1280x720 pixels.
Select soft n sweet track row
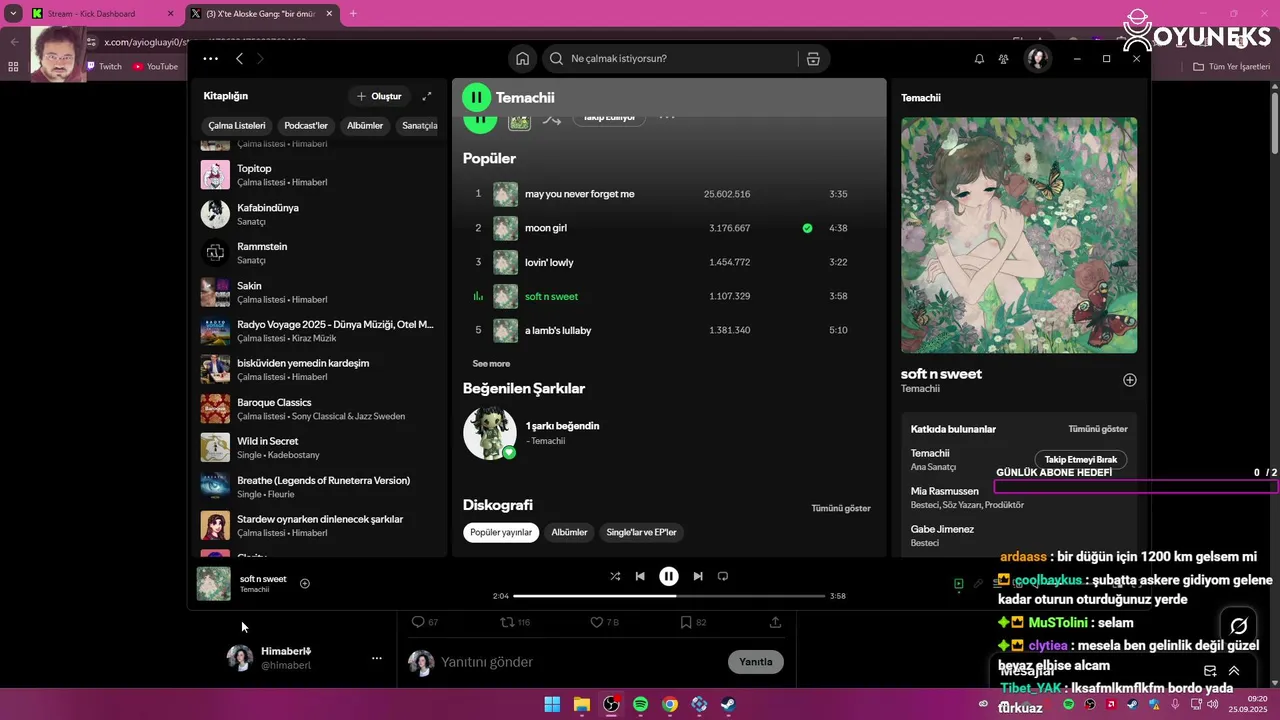[x=667, y=296]
